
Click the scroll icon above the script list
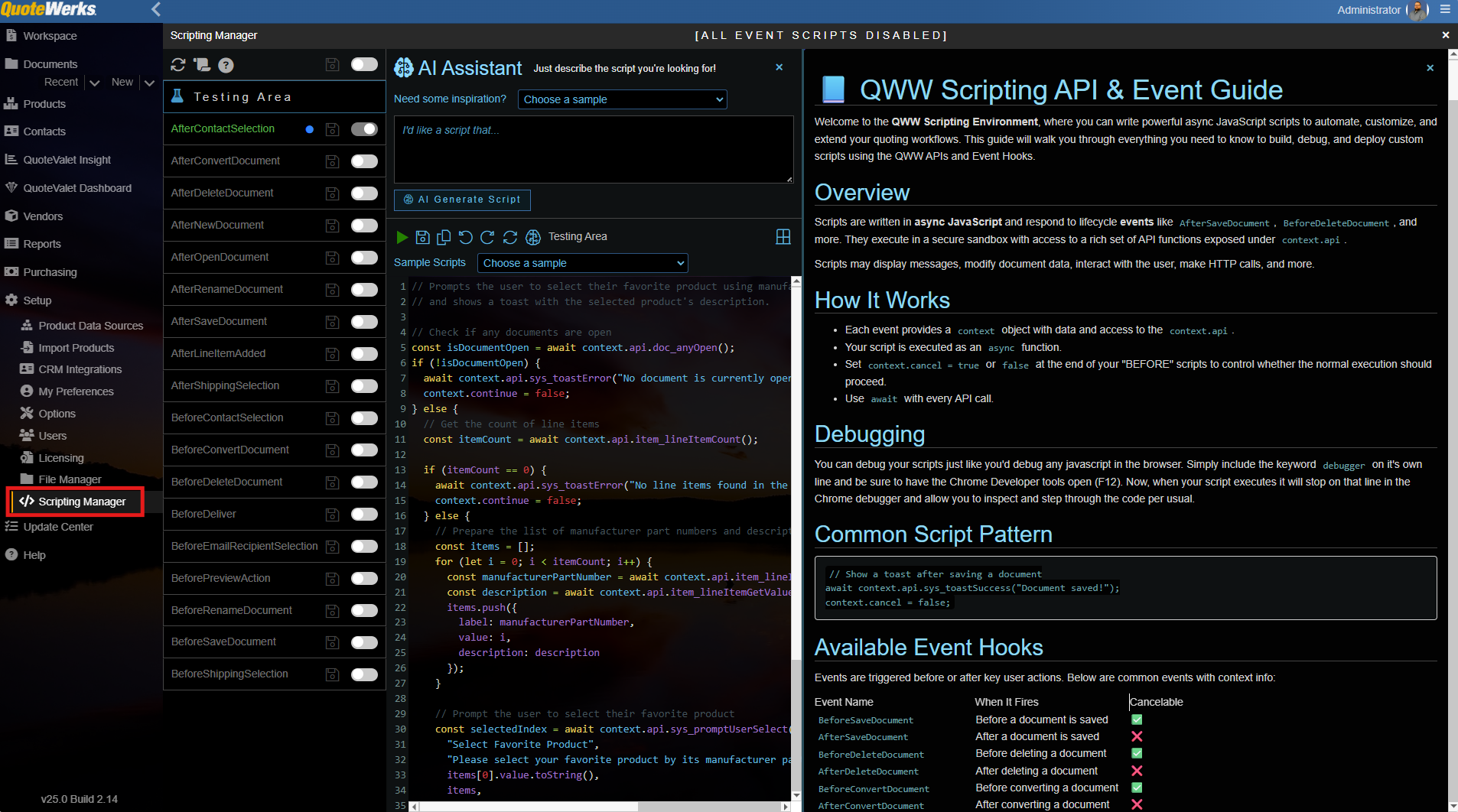(x=202, y=65)
